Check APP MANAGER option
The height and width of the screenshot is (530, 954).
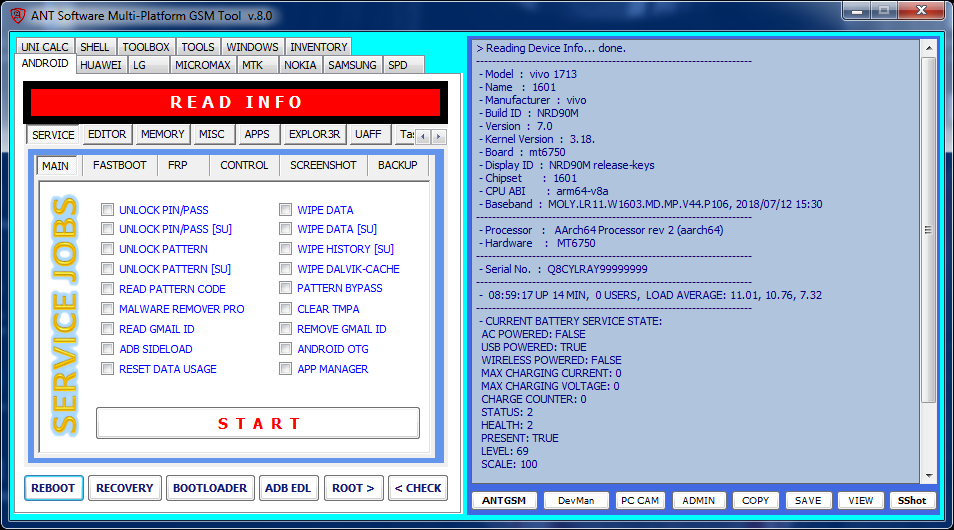(285, 369)
